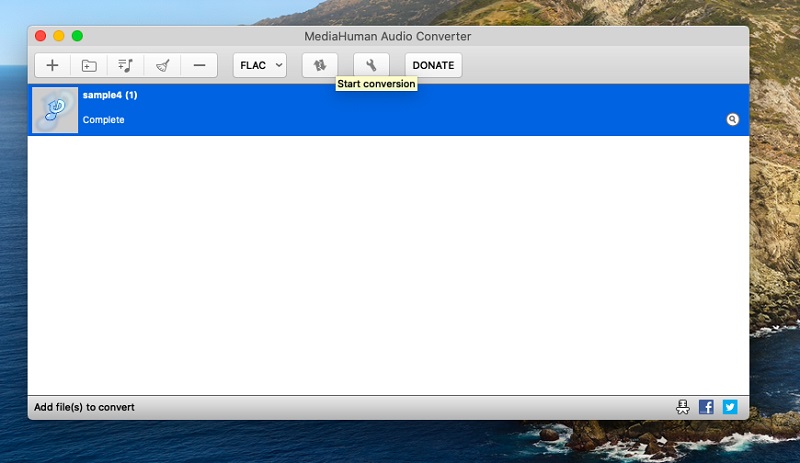Maximize the window with green button

77,36
